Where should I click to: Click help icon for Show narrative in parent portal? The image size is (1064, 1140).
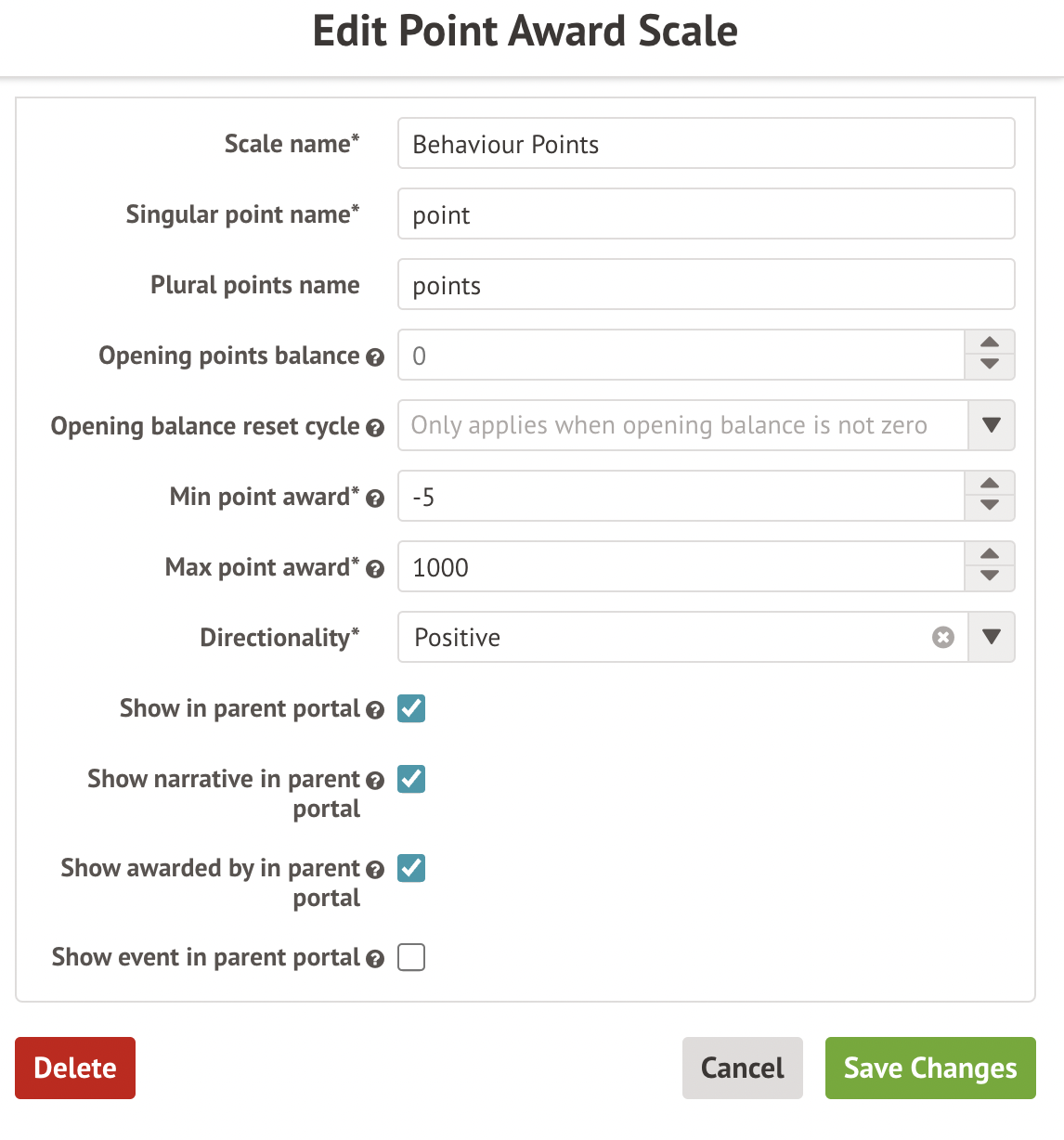[375, 781]
